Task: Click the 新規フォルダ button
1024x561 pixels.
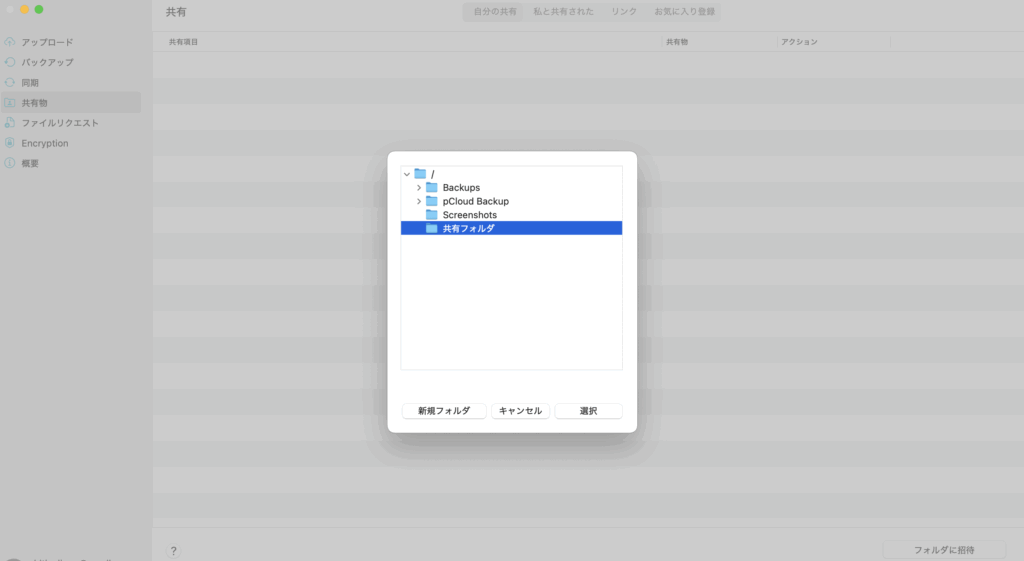Action: pyautogui.click(x=444, y=411)
